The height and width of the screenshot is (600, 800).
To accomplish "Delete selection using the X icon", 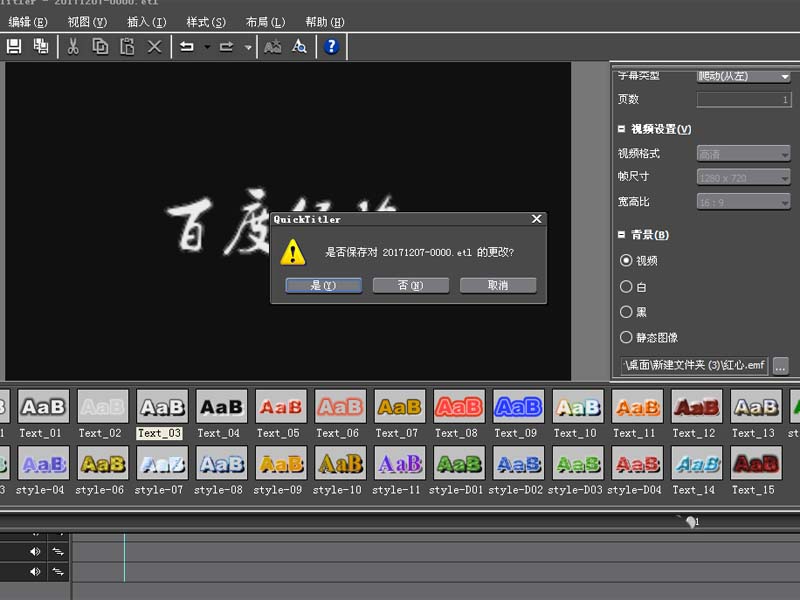I will [x=154, y=46].
